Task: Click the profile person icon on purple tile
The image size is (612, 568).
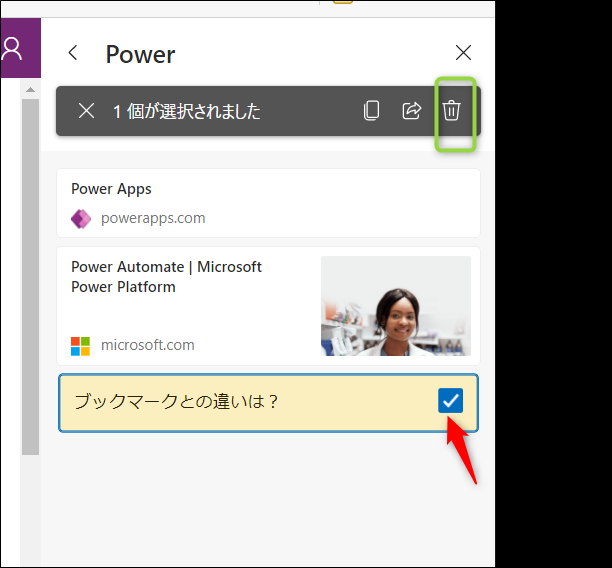Action: pos(12,49)
